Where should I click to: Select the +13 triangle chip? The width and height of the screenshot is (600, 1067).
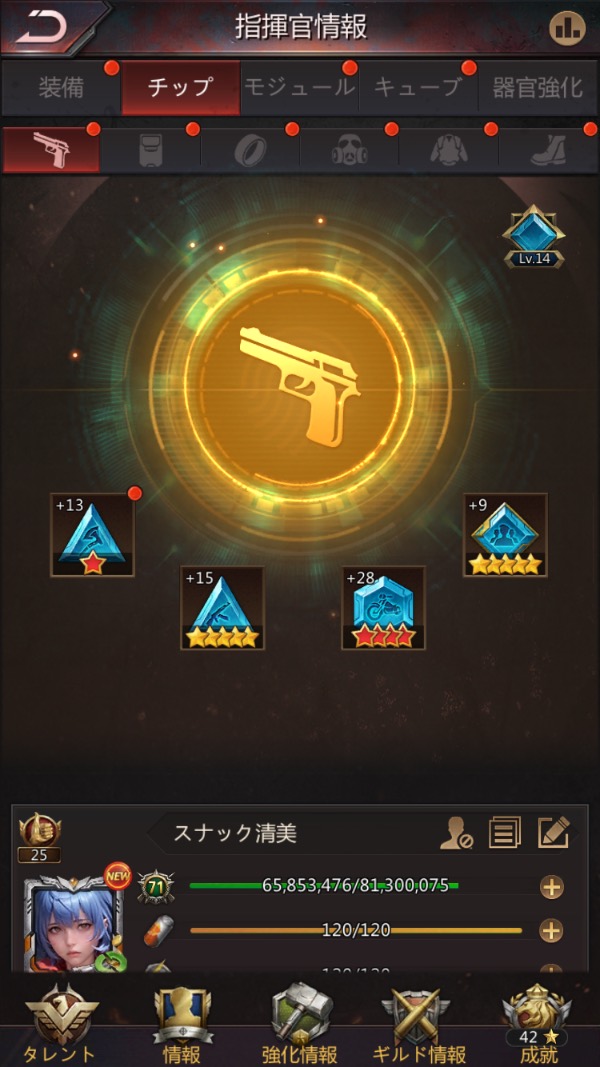pyautogui.click(x=93, y=535)
